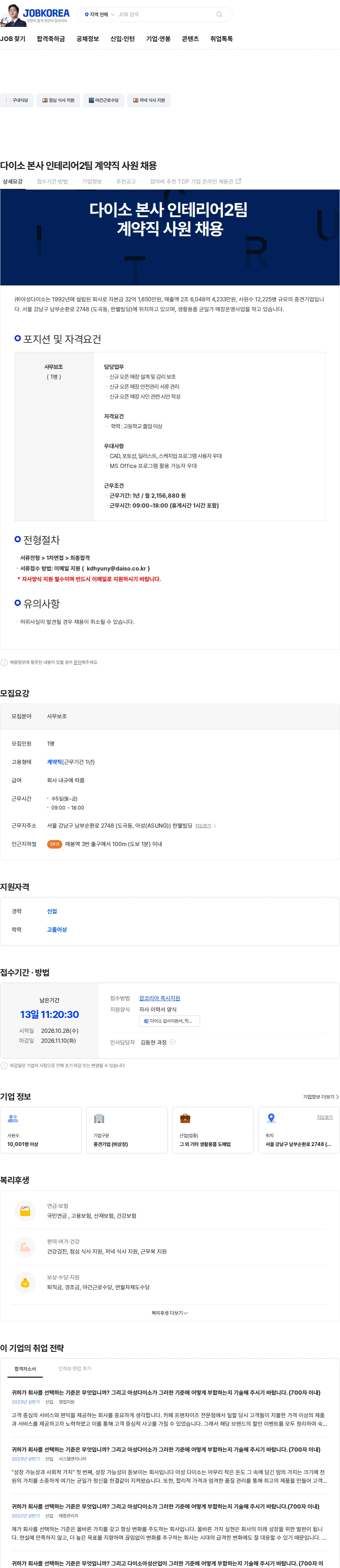Screen dimensions: 340x1568
Task: Open the JOB 찾기 menu
Action: (13, 39)
